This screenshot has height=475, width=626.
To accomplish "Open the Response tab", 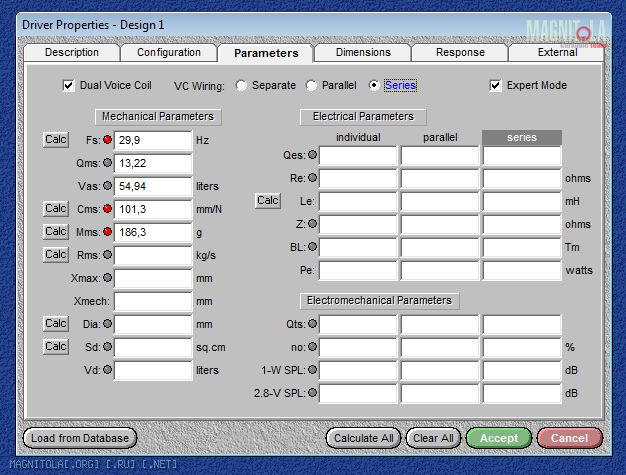I will [x=460, y=53].
